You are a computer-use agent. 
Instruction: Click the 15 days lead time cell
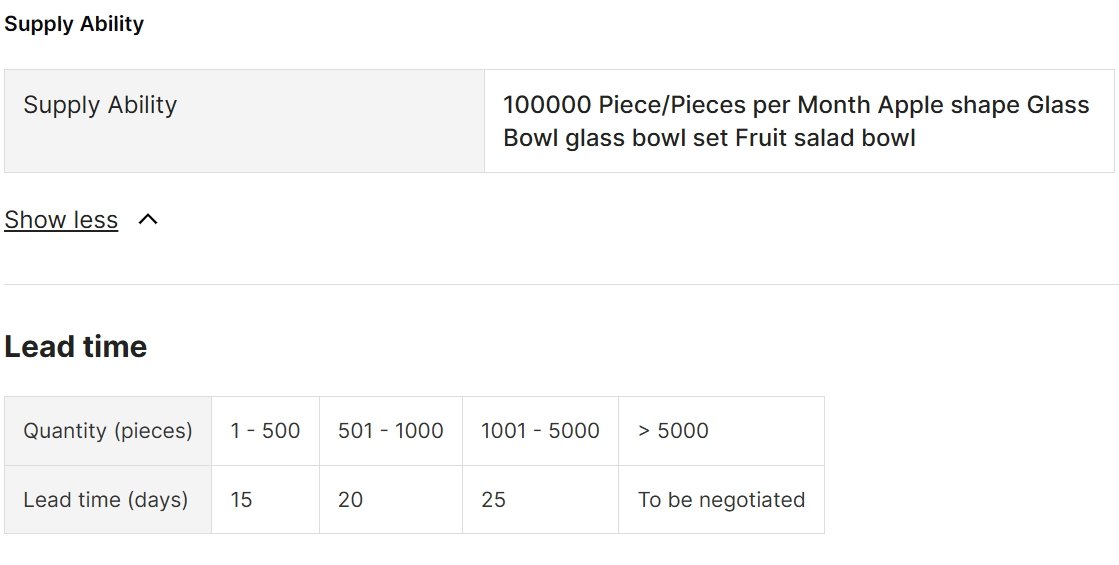point(265,499)
